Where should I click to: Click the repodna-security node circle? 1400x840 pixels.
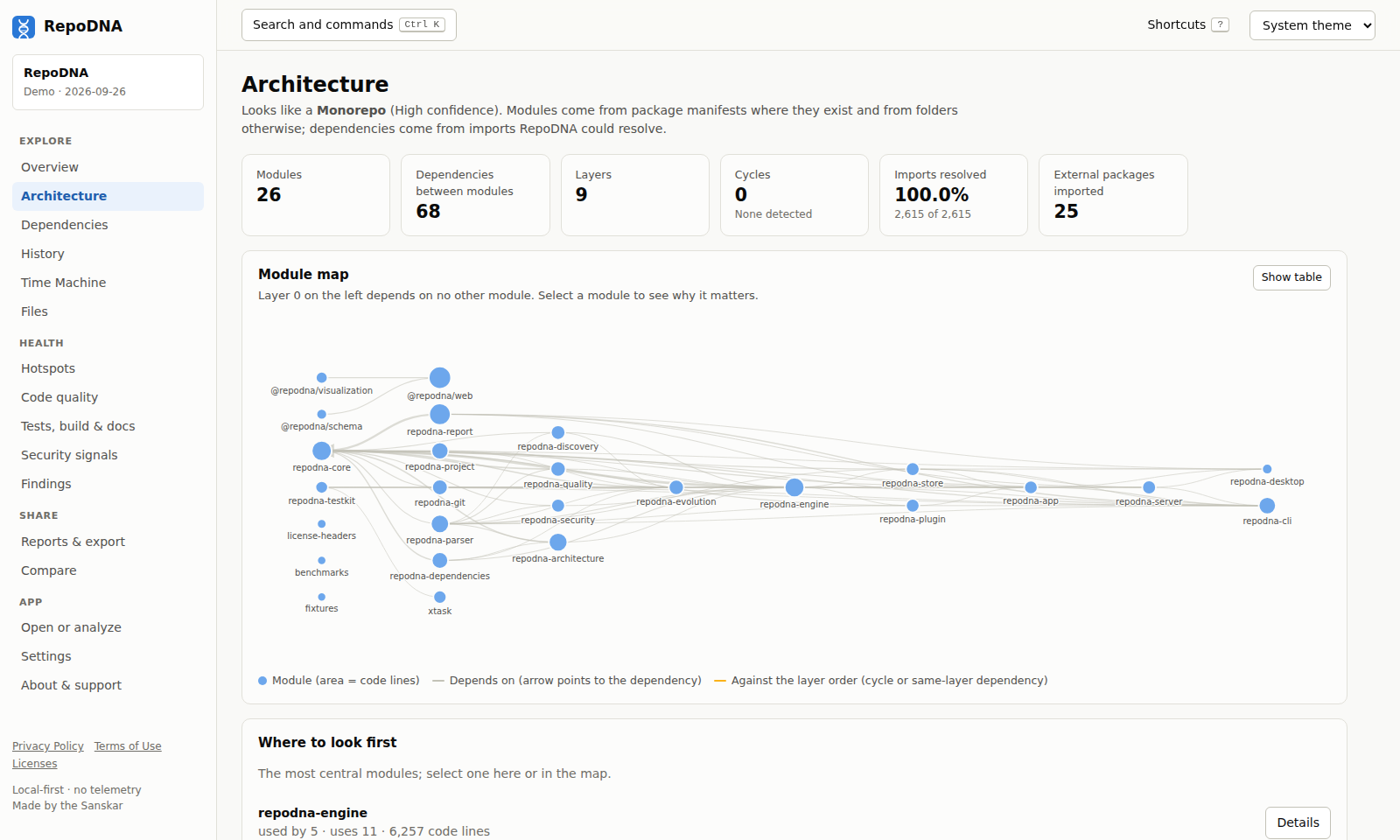coord(558,506)
